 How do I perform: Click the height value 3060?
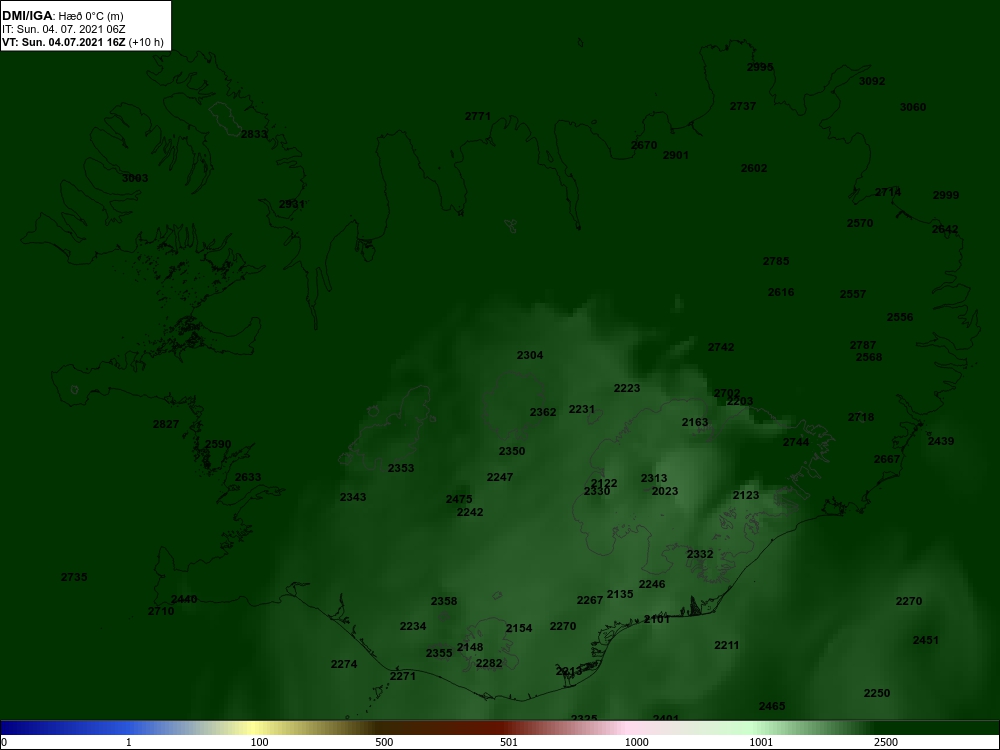point(913,107)
